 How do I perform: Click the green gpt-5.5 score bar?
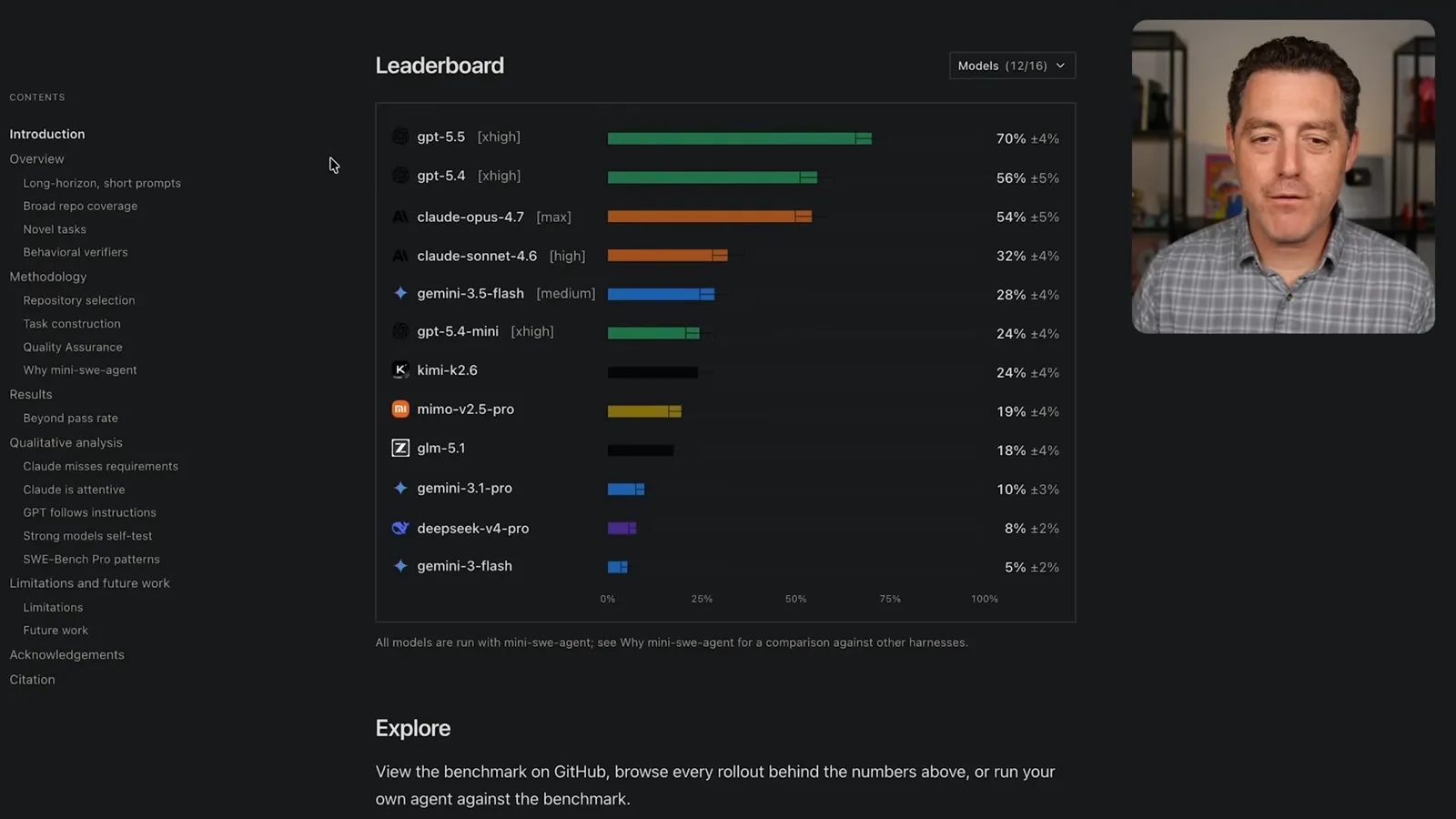tap(740, 138)
